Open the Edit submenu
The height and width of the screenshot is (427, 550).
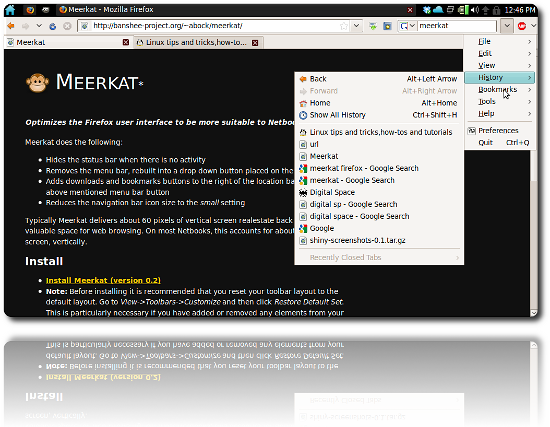499,53
